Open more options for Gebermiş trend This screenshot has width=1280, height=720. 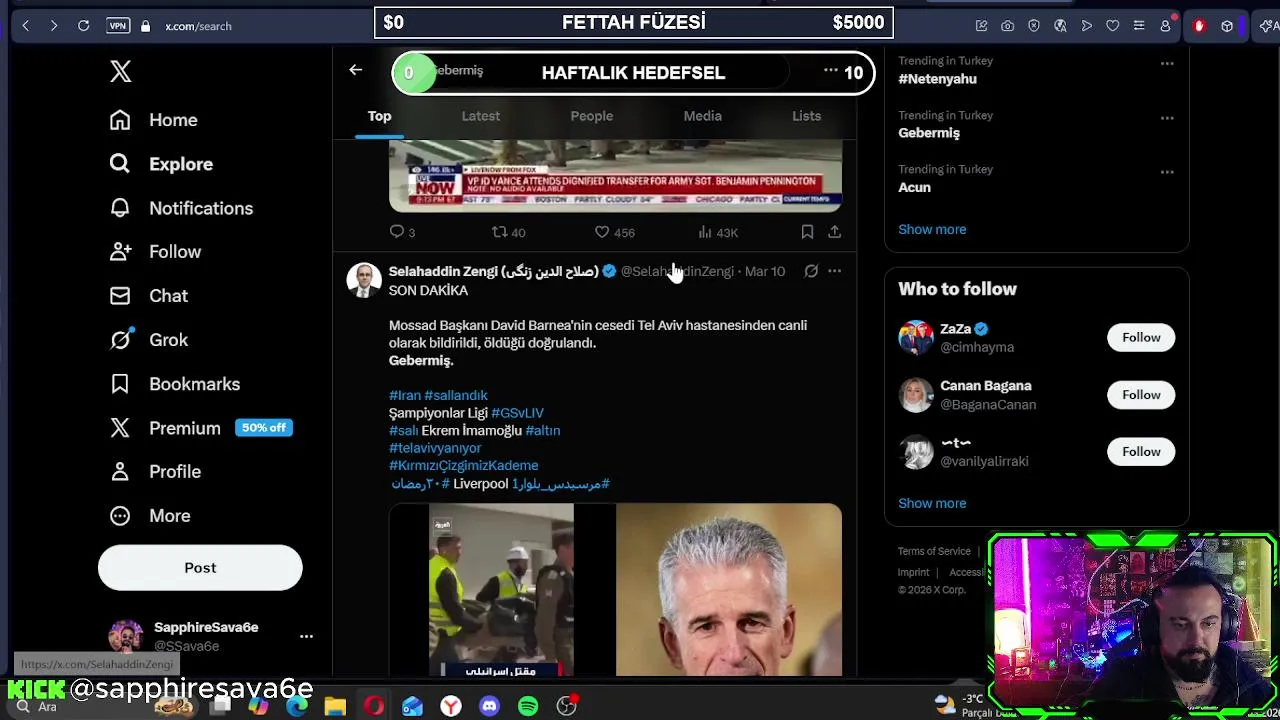click(1166, 118)
